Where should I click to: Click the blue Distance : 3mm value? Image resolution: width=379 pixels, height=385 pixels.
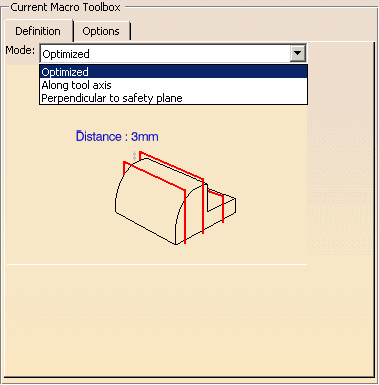[x=117, y=136]
